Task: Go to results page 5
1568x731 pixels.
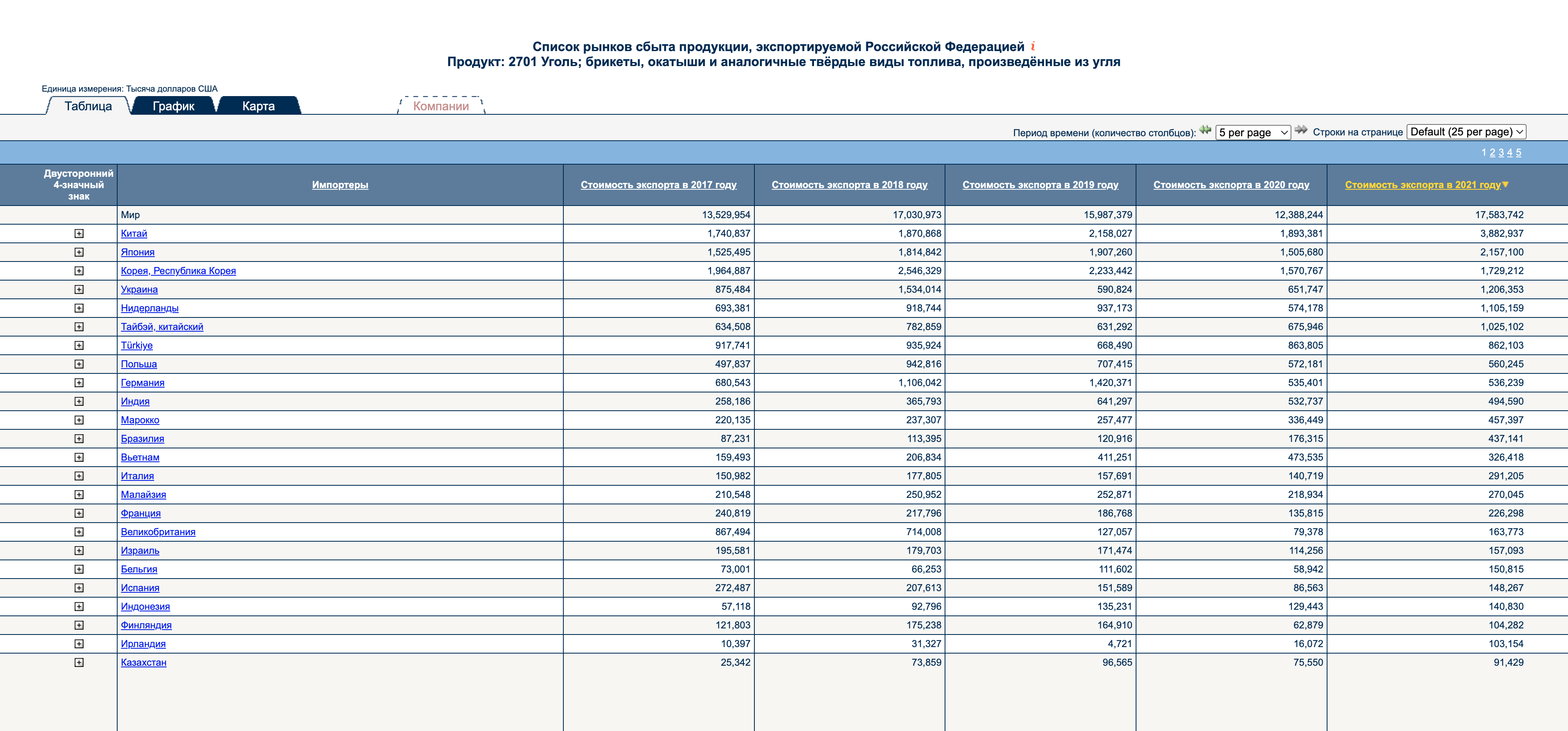Action: 1518,153
